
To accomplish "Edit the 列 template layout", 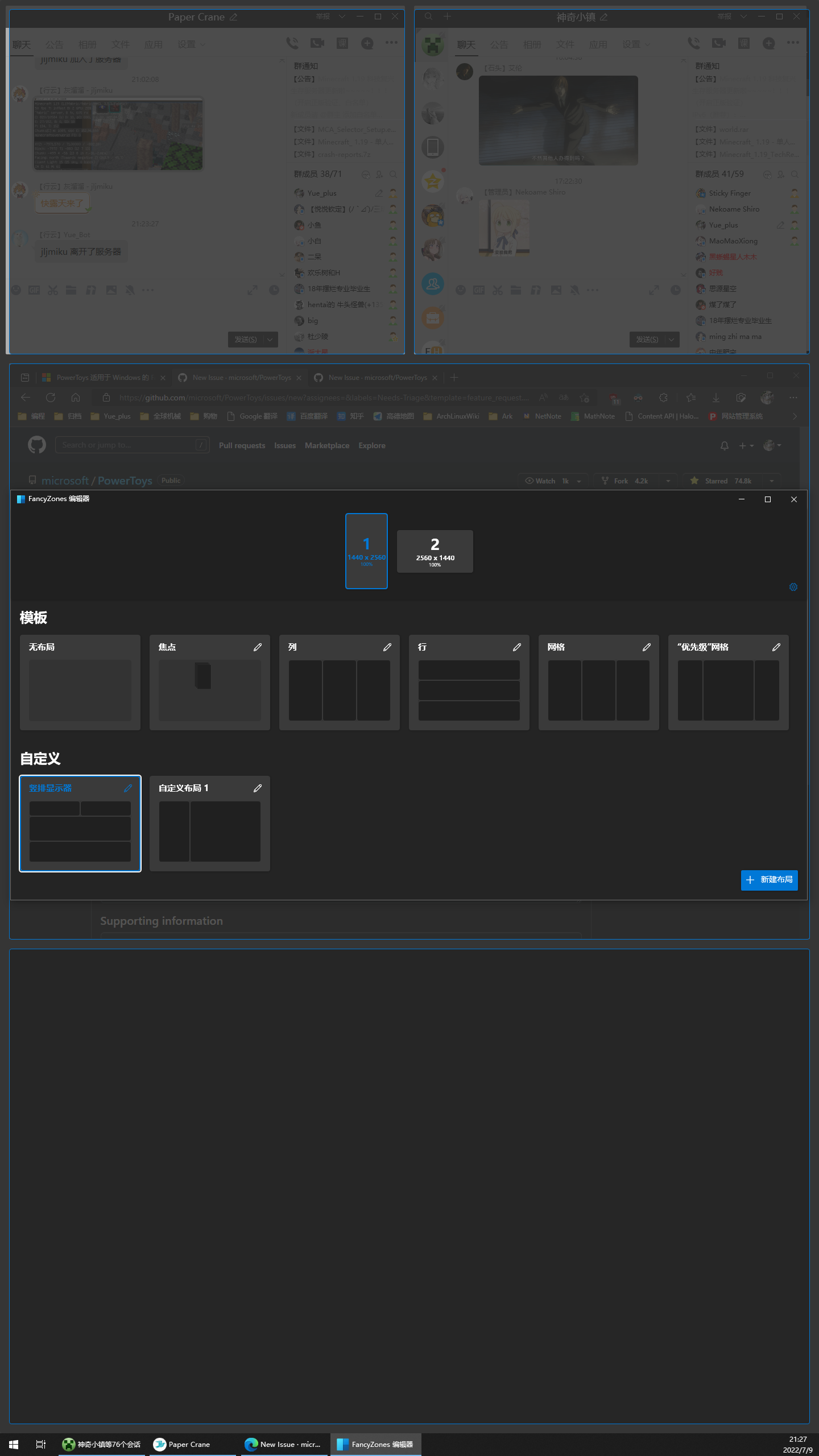I will click(x=387, y=647).
